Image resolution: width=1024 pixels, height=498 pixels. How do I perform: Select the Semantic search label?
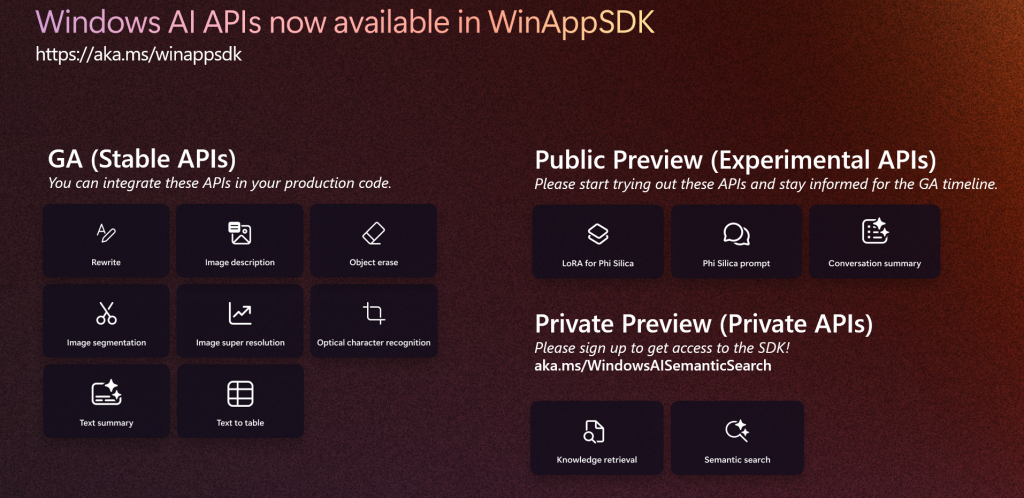coord(737,459)
